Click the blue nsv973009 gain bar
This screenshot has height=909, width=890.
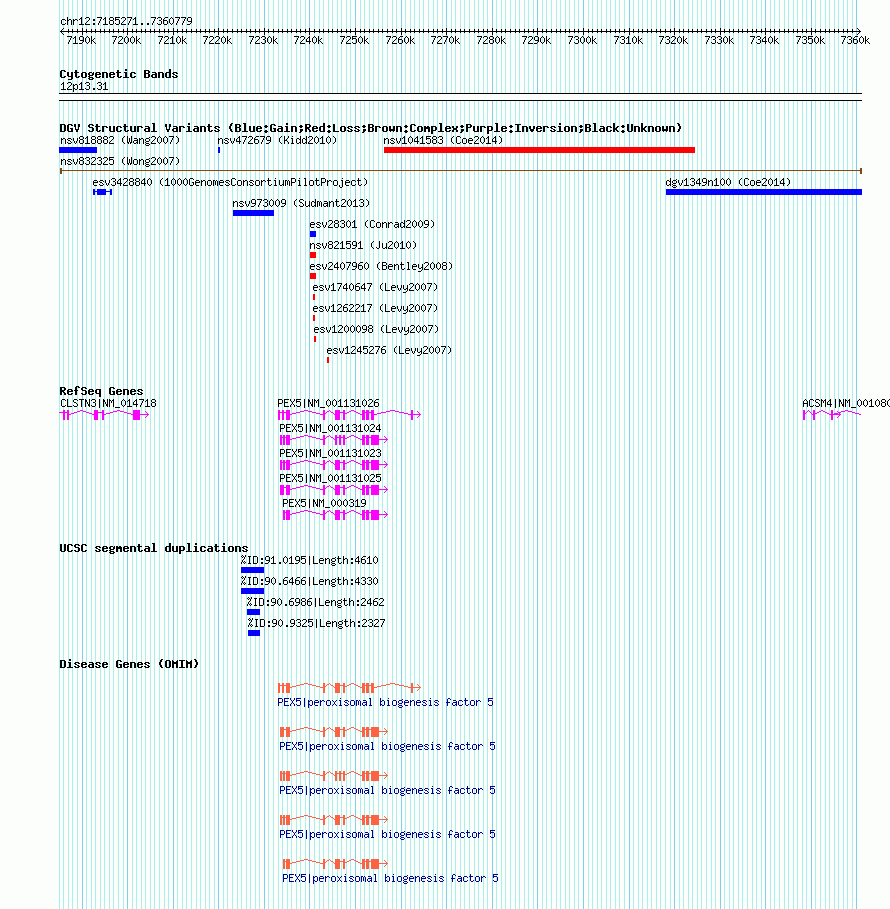pos(253,213)
